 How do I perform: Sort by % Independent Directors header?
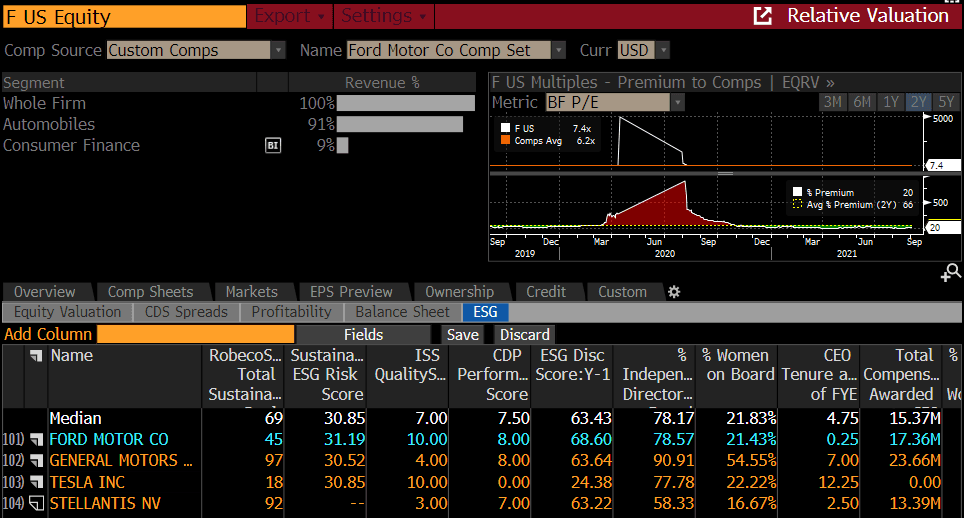[655, 375]
